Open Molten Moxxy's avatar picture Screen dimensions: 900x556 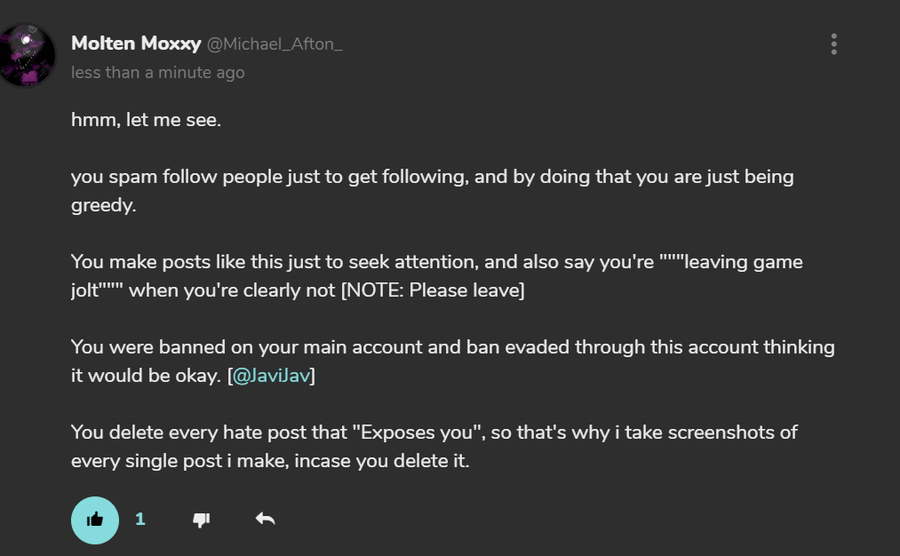27,56
